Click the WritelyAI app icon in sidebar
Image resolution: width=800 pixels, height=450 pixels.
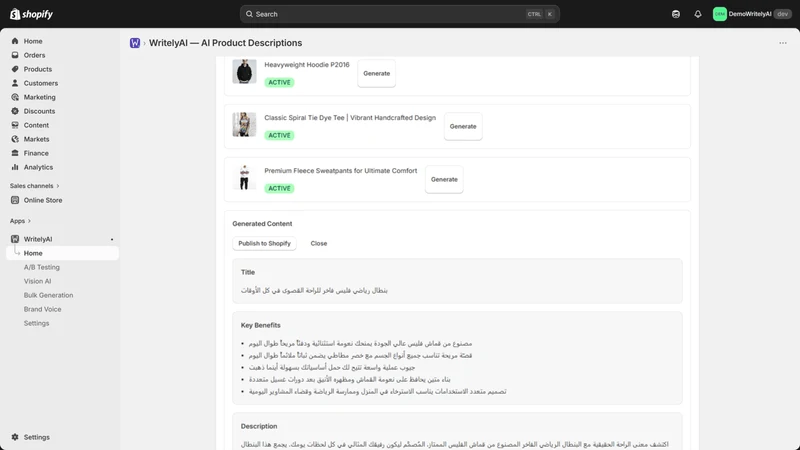click(x=15, y=239)
